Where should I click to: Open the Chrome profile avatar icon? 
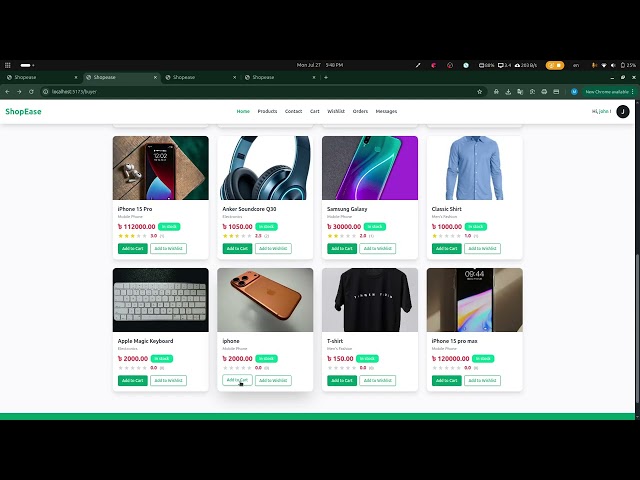pyautogui.click(x=574, y=92)
